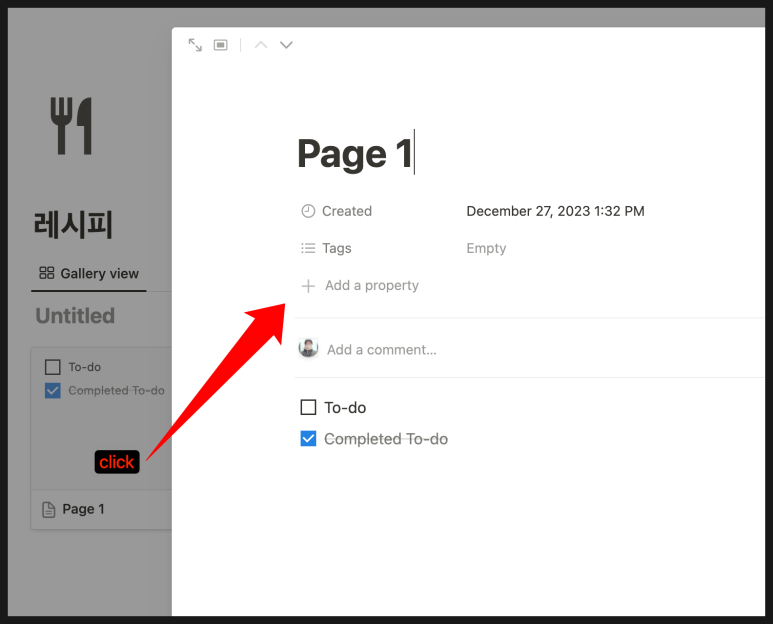
Task: Open page in full-page view icon
Action: (195, 45)
